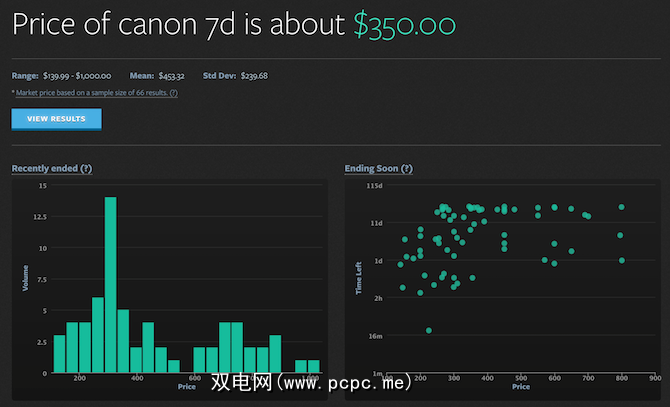This screenshot has height=407, width=670.
Task: Click the 12.5 tick label on histogram
Action: click(x=40, y=217)
